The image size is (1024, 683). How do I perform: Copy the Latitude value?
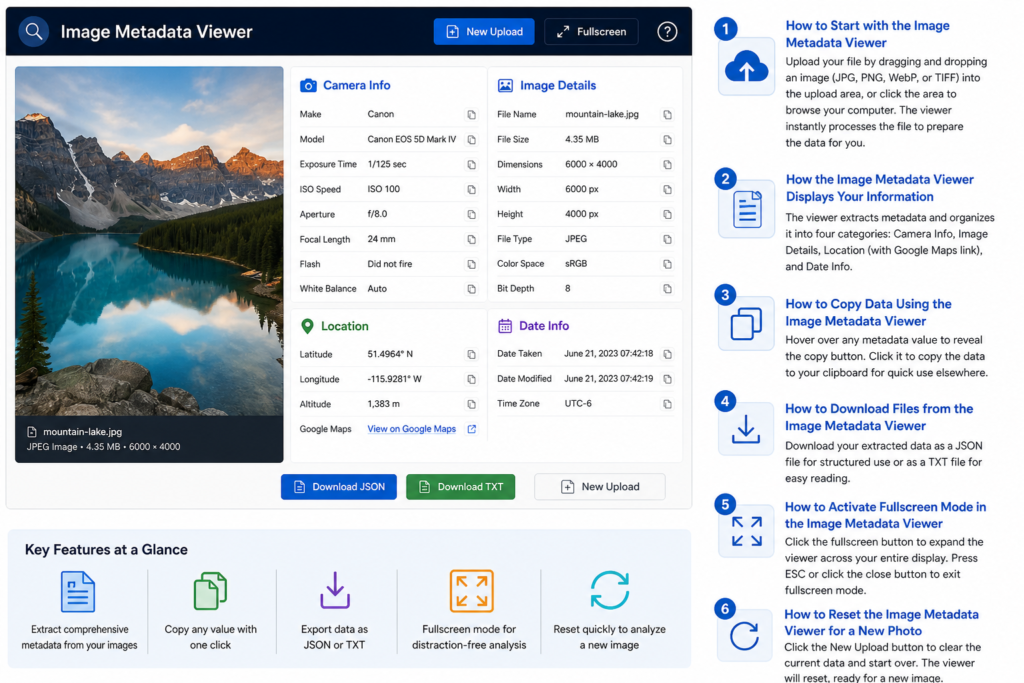[x=472, y=355]
